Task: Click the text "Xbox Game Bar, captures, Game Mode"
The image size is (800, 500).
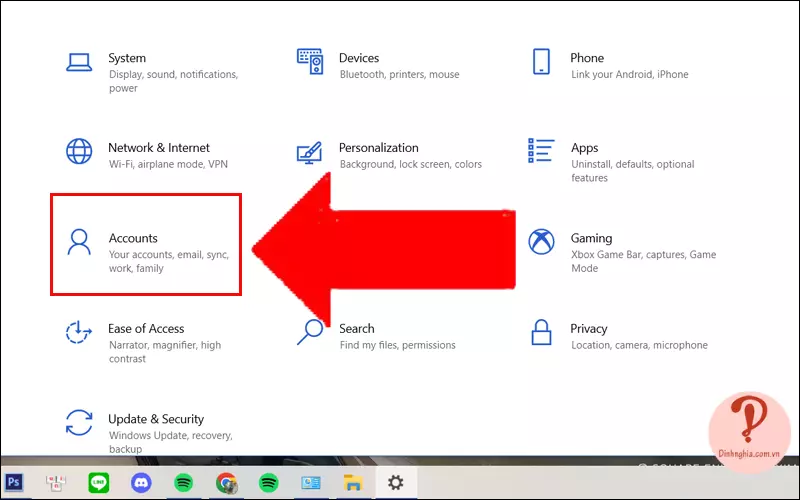Action: click(643, 261)
